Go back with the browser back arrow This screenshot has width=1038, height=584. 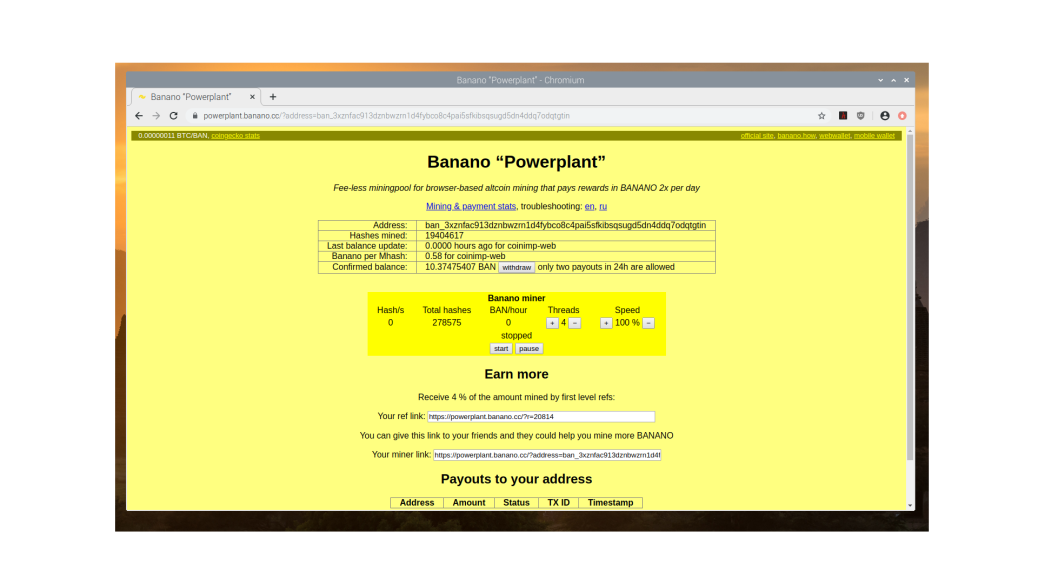[139, 116]
